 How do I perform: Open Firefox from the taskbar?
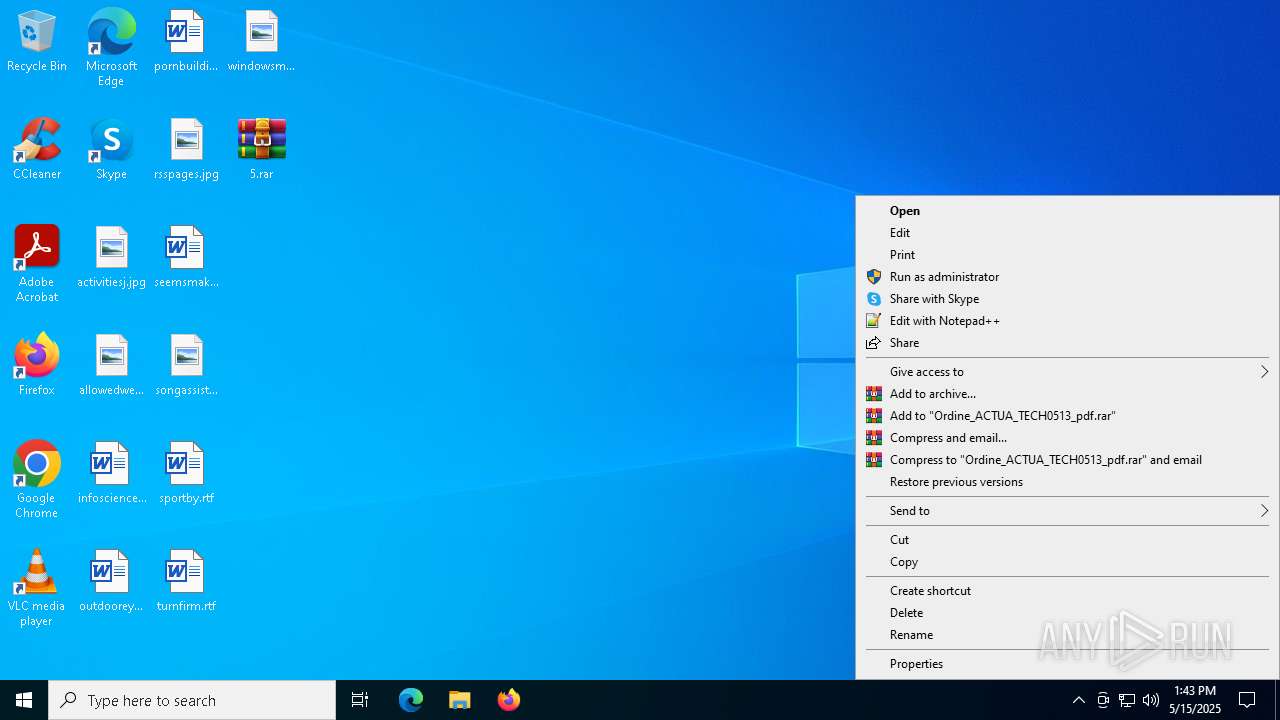click(x=509, y=700)
